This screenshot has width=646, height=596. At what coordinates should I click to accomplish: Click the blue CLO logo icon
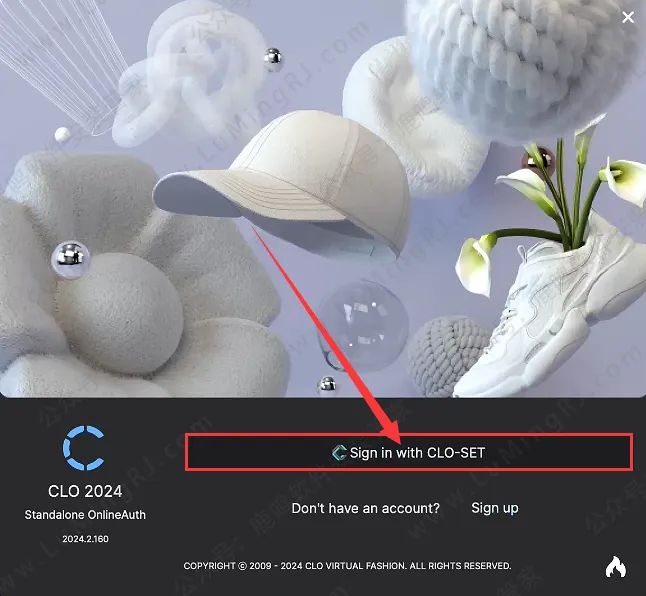(x=84, y=448)
